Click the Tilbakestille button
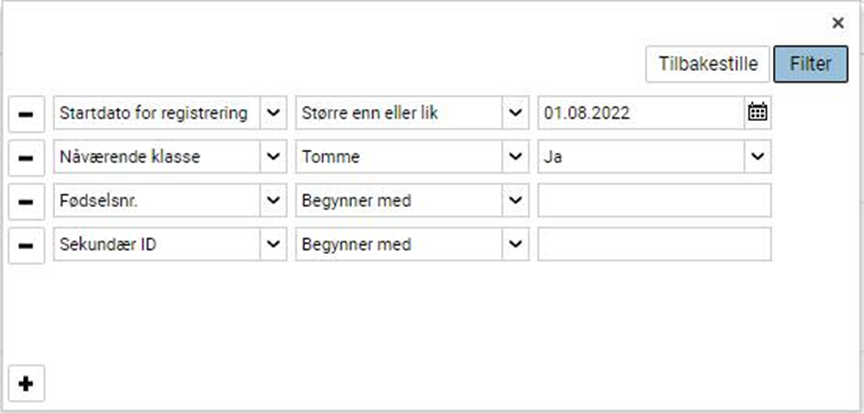Viewport: 864px width, 413px height. pos(707,64)
